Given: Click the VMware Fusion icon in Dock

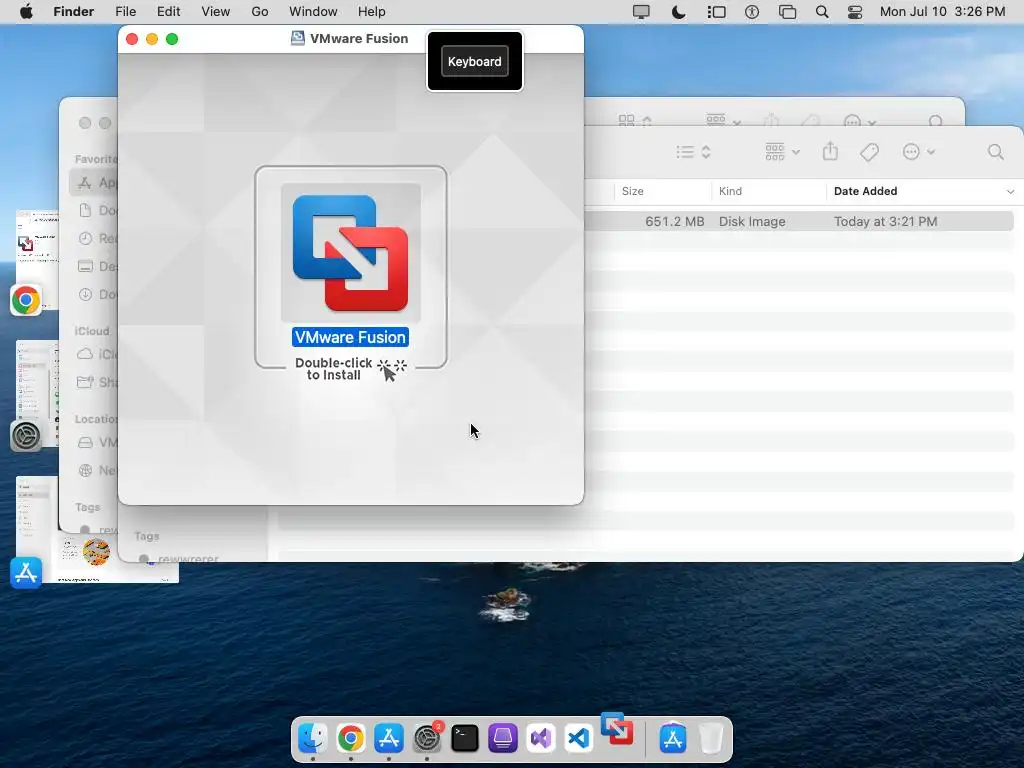Looking at the screenshot, I should (x=617, y=729).
